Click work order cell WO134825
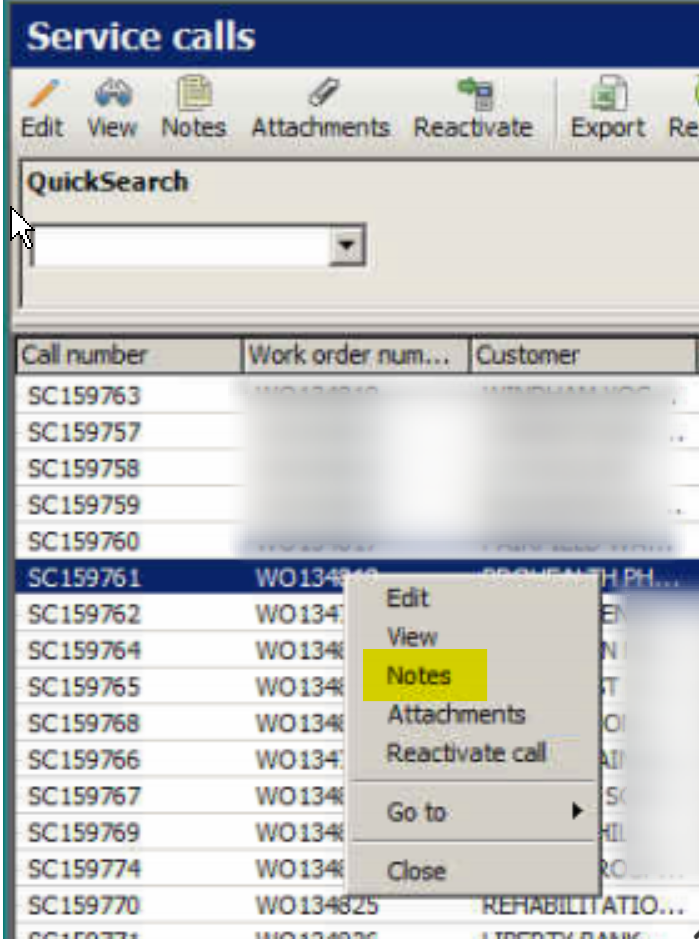This screenshot has width=699, height=944. point(317,905)
